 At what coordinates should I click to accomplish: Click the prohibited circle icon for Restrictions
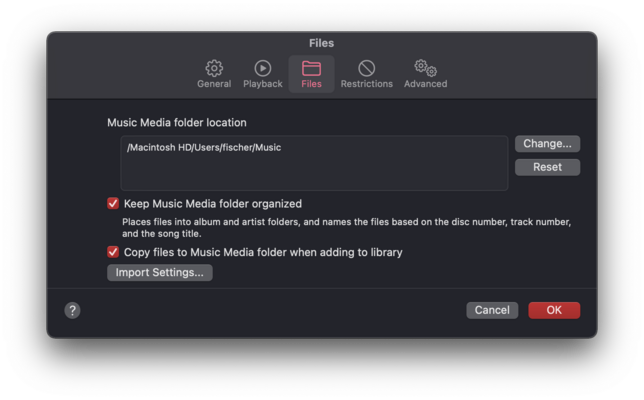[366, 68]
